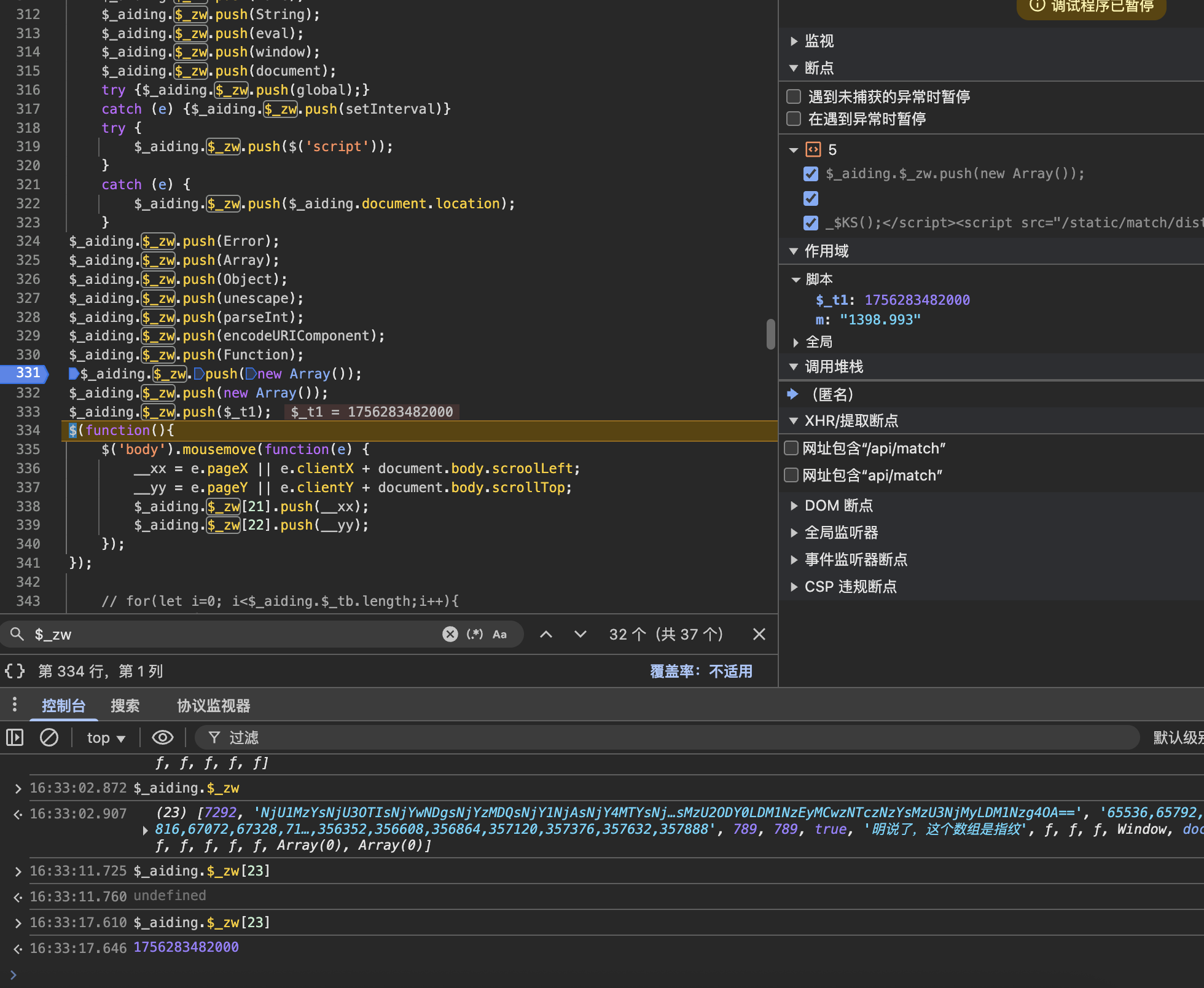Toggle the console sidebar panel

point(15,737)
